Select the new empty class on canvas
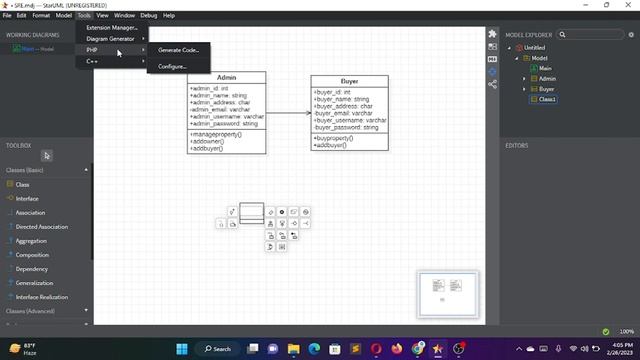The height and width of the screenshot is (360, 640). tap(251, 213)
